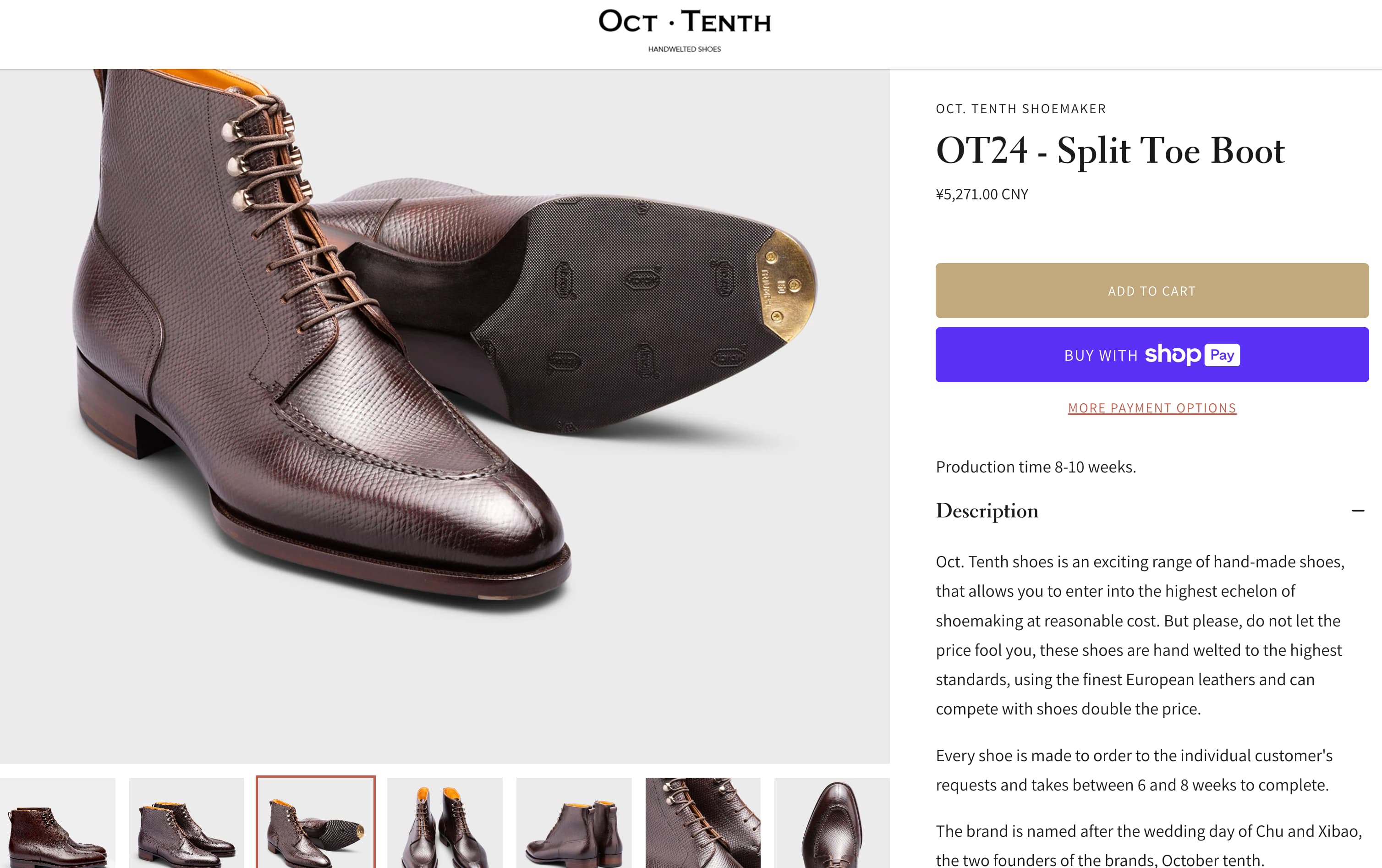The height and width of the screenshot is (868, 1382).
Task: Select second thumbnail of angled boot pair
Action: coord(186,823)
